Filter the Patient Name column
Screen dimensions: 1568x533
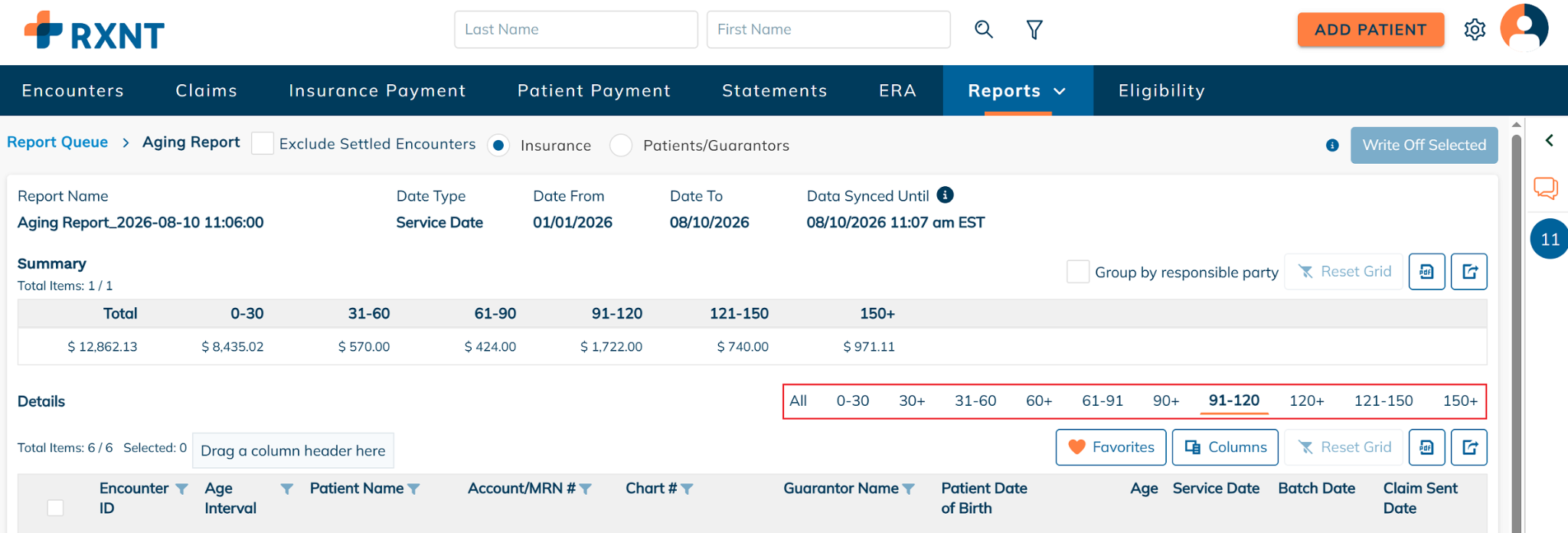[413, 489]
